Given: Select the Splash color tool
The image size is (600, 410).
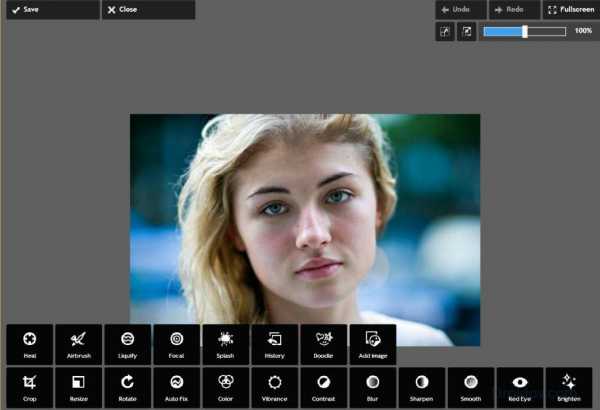Looking at the screenshot, I should 225,344.
